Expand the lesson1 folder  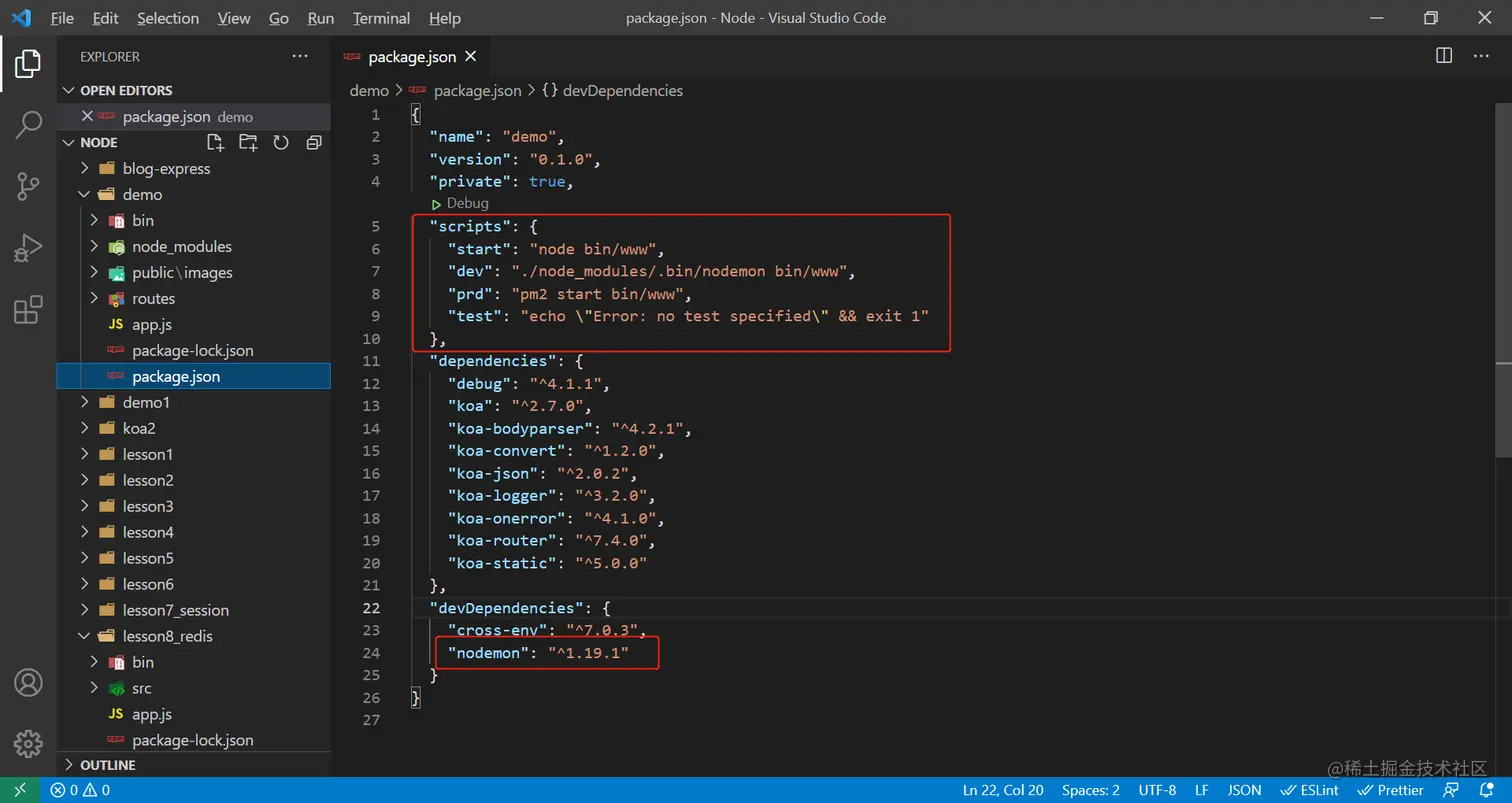(194, 454)
